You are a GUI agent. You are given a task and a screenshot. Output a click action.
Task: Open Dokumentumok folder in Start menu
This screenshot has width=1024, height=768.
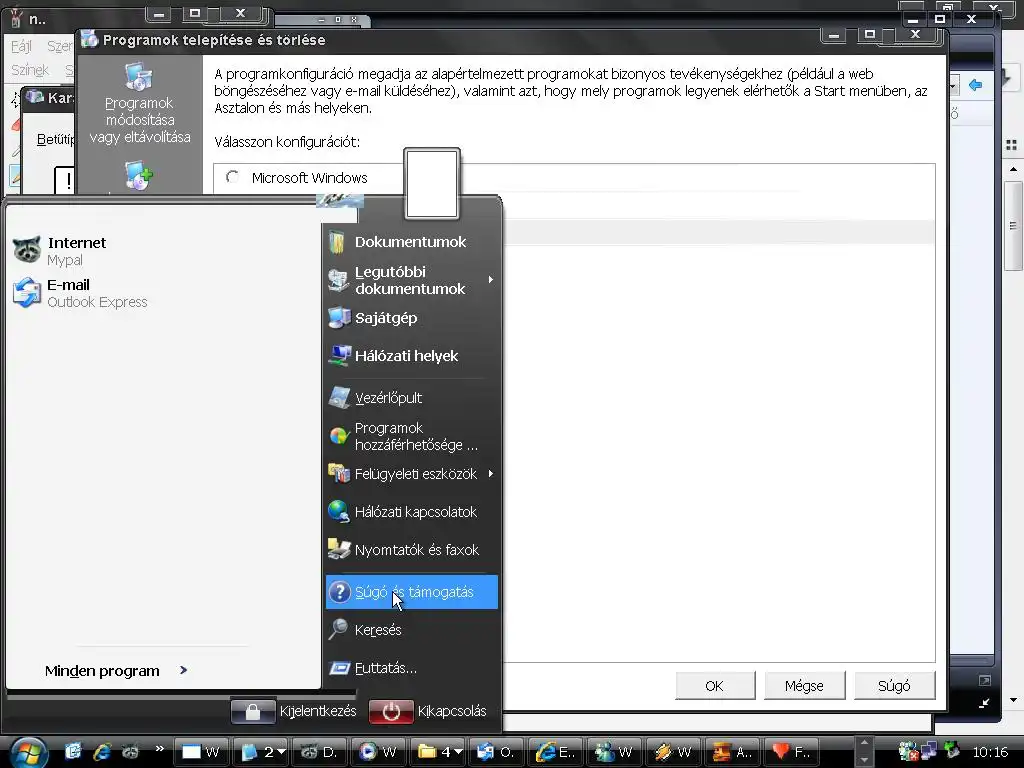411,242
